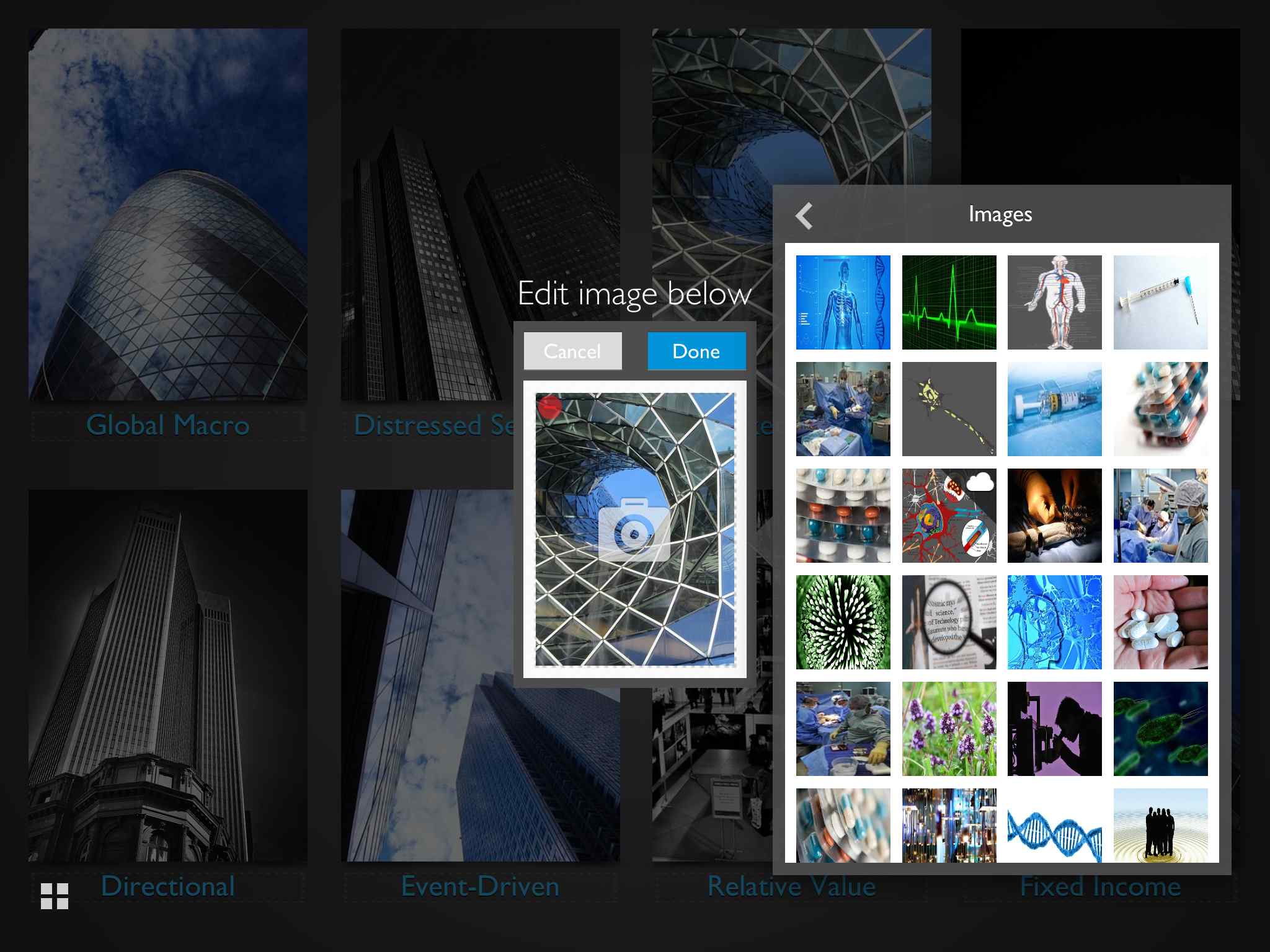Edit the Global Macro label
The height and width of the screenshot is (952, 1270).
pyautogui.click(x=167, y=426)
